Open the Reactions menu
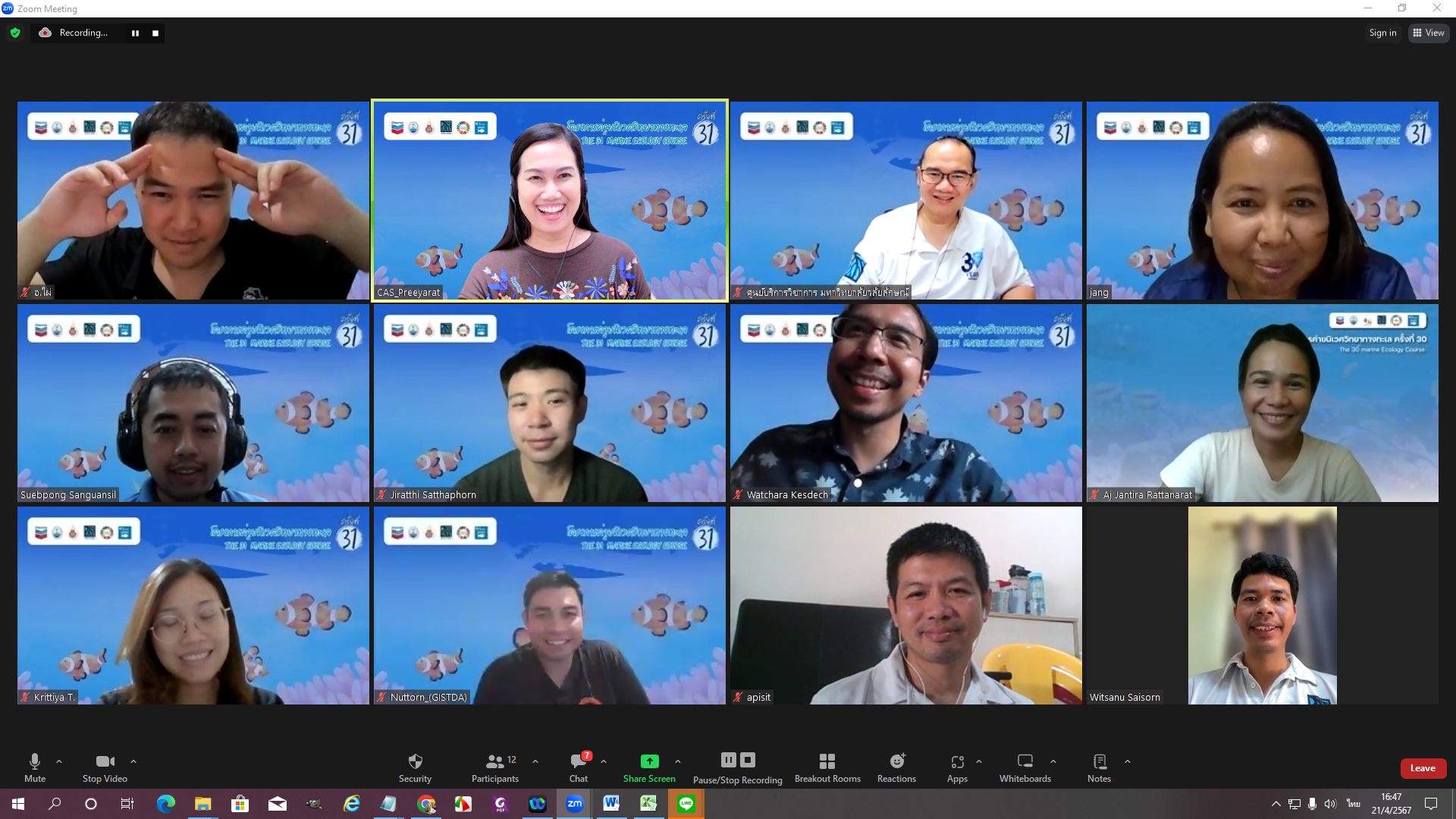This screenshot has height=819, width=1456. point(896,767)
